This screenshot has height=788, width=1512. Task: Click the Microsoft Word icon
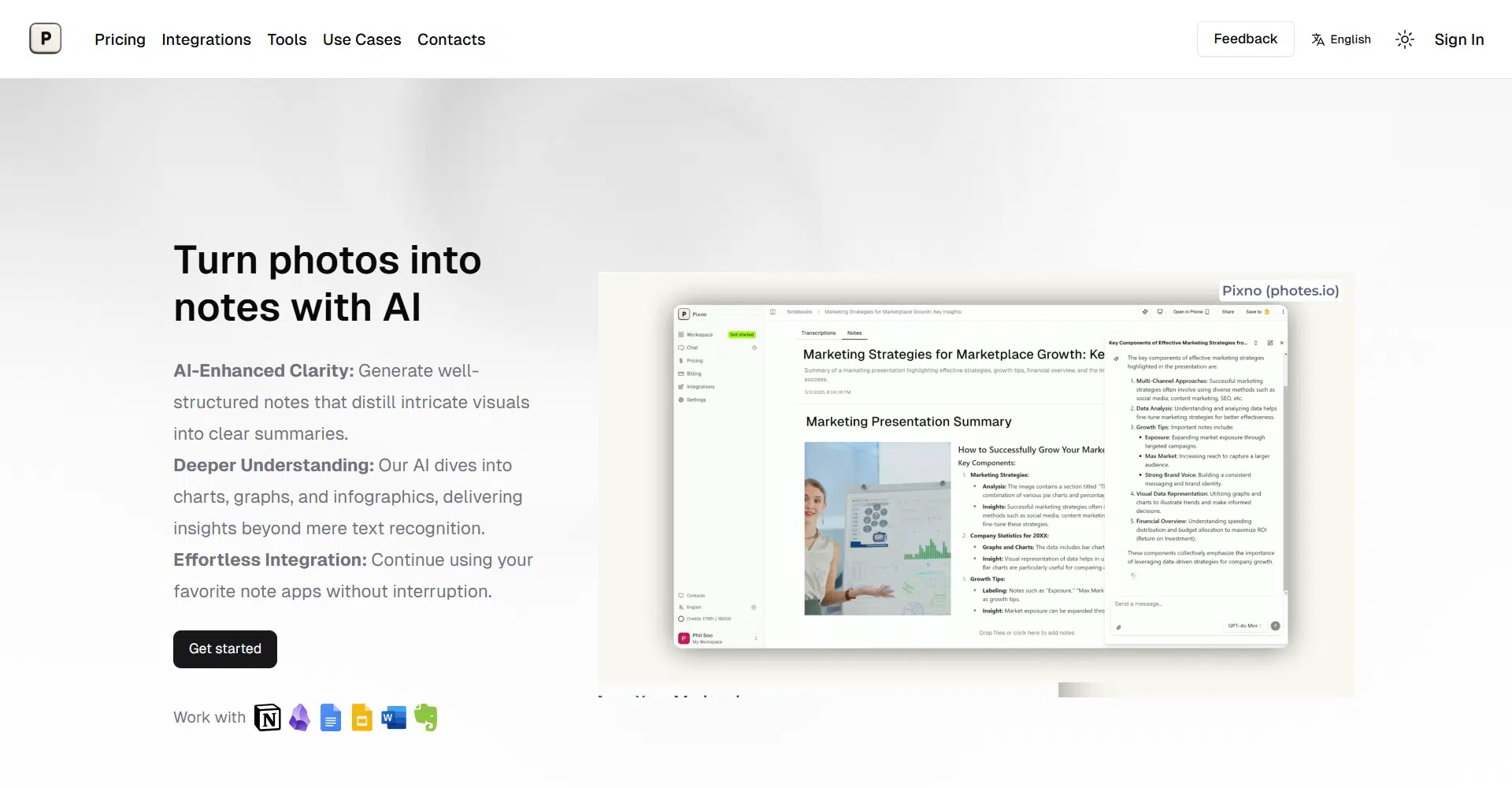tap(394, 718)
